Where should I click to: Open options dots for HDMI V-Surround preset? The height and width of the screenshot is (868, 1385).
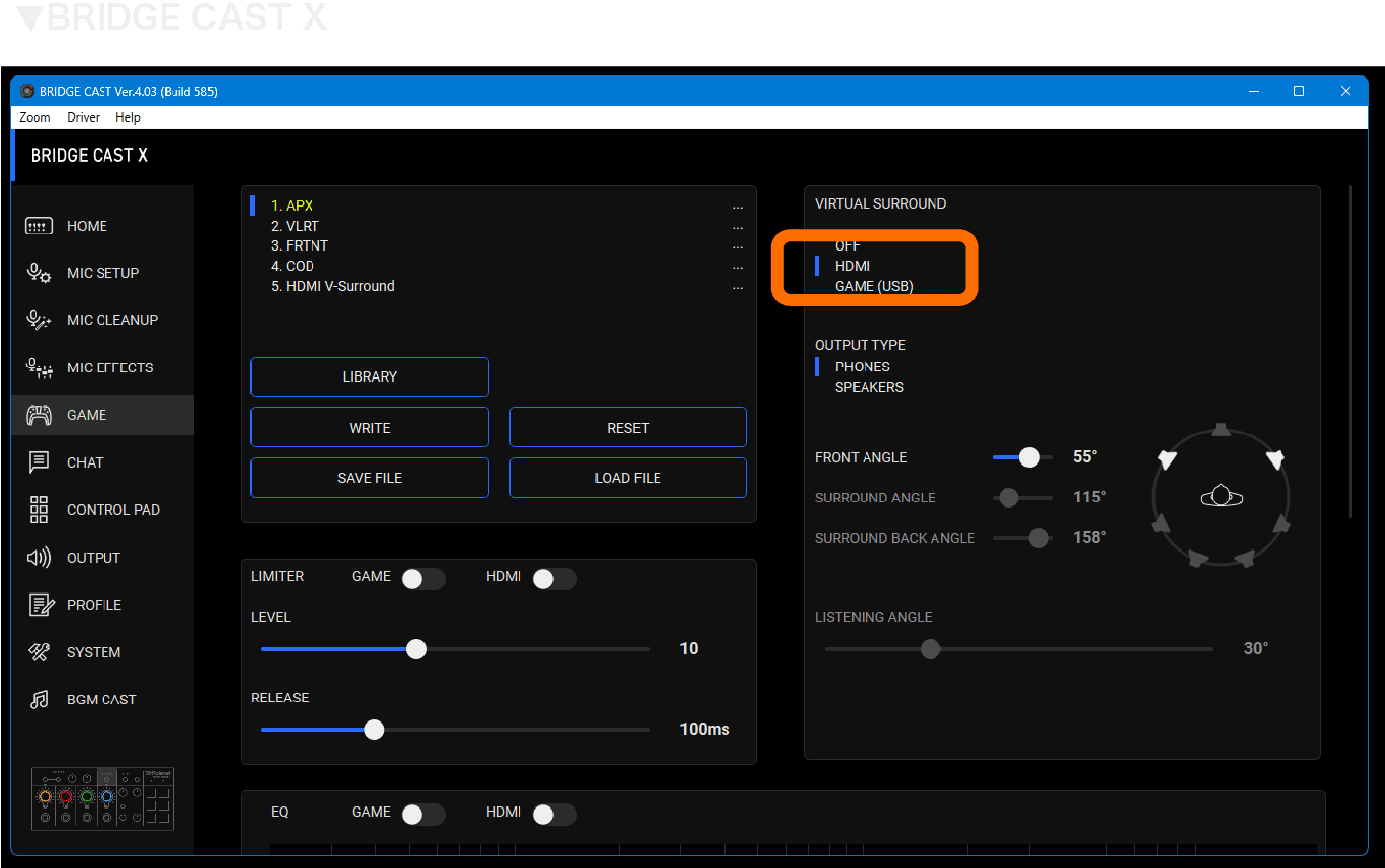pyautogui.click(x=738, y=288)
